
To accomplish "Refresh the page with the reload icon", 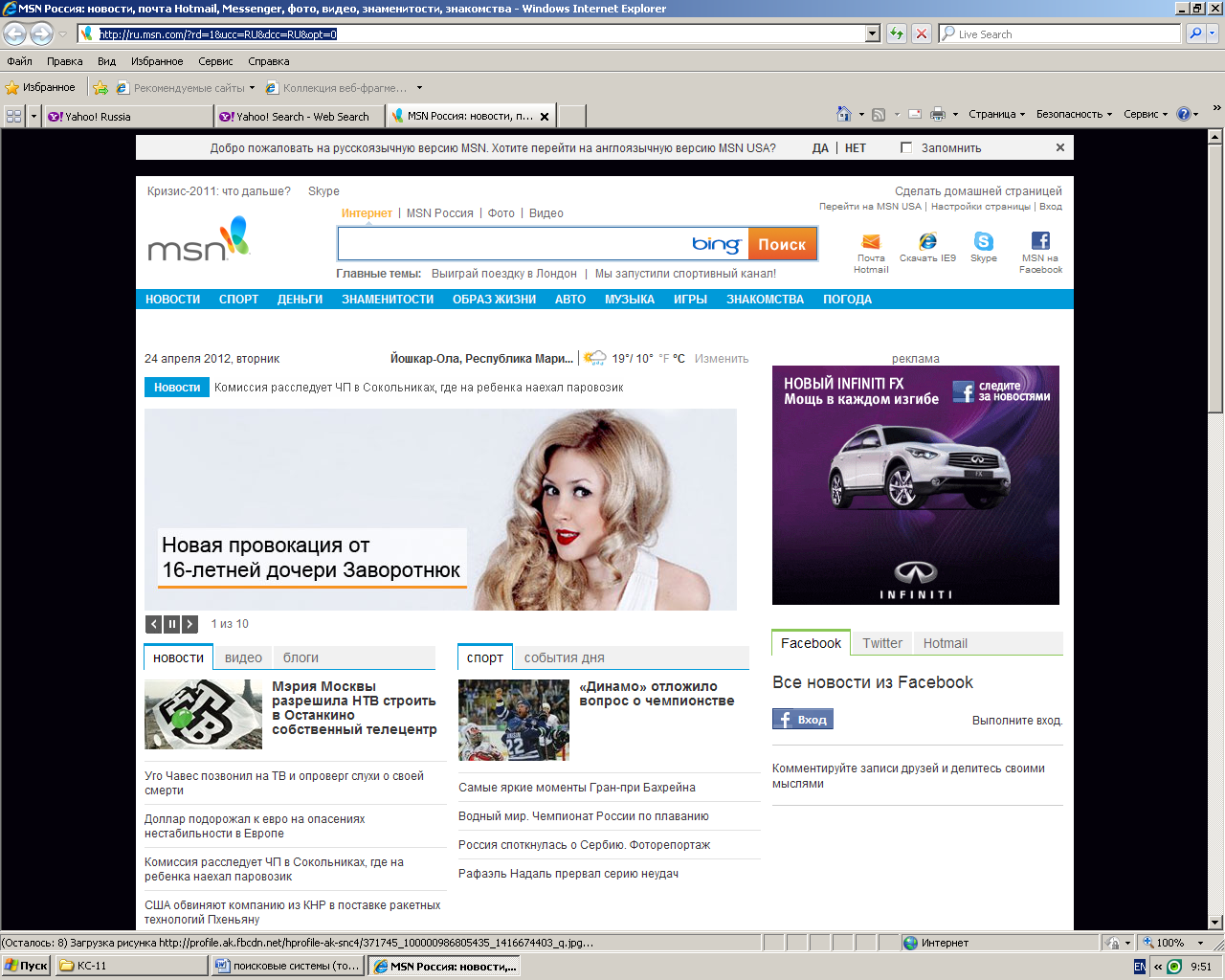I will click(x=897, y=33).
